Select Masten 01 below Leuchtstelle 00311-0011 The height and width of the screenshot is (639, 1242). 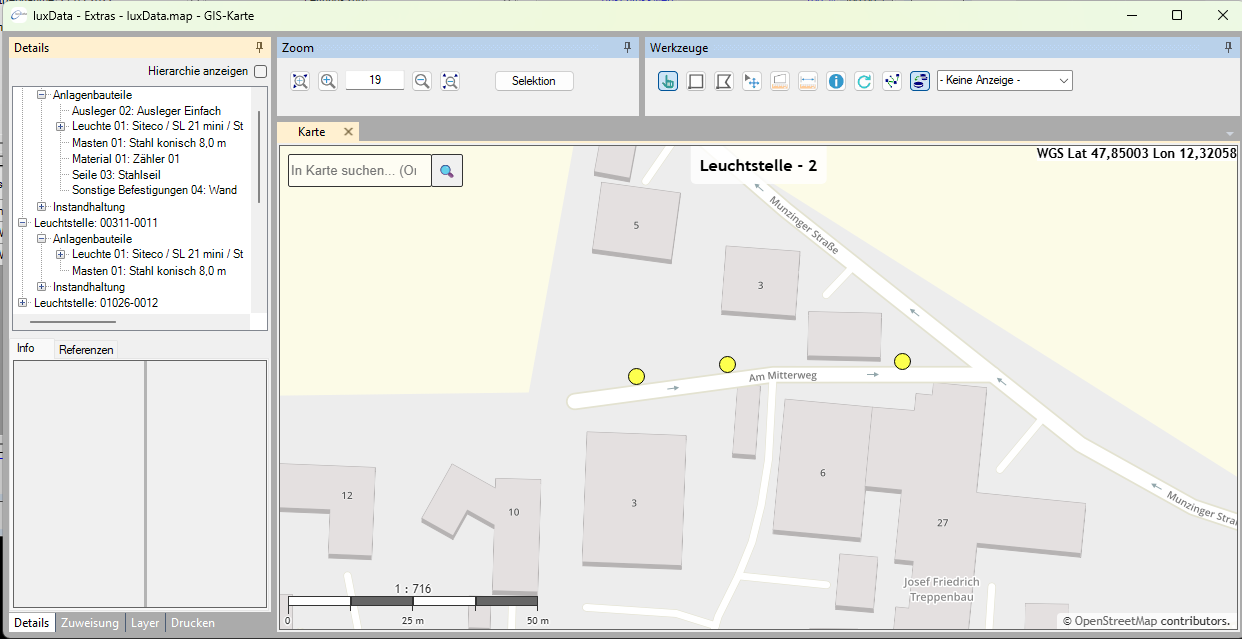click(x=149, y=271)
